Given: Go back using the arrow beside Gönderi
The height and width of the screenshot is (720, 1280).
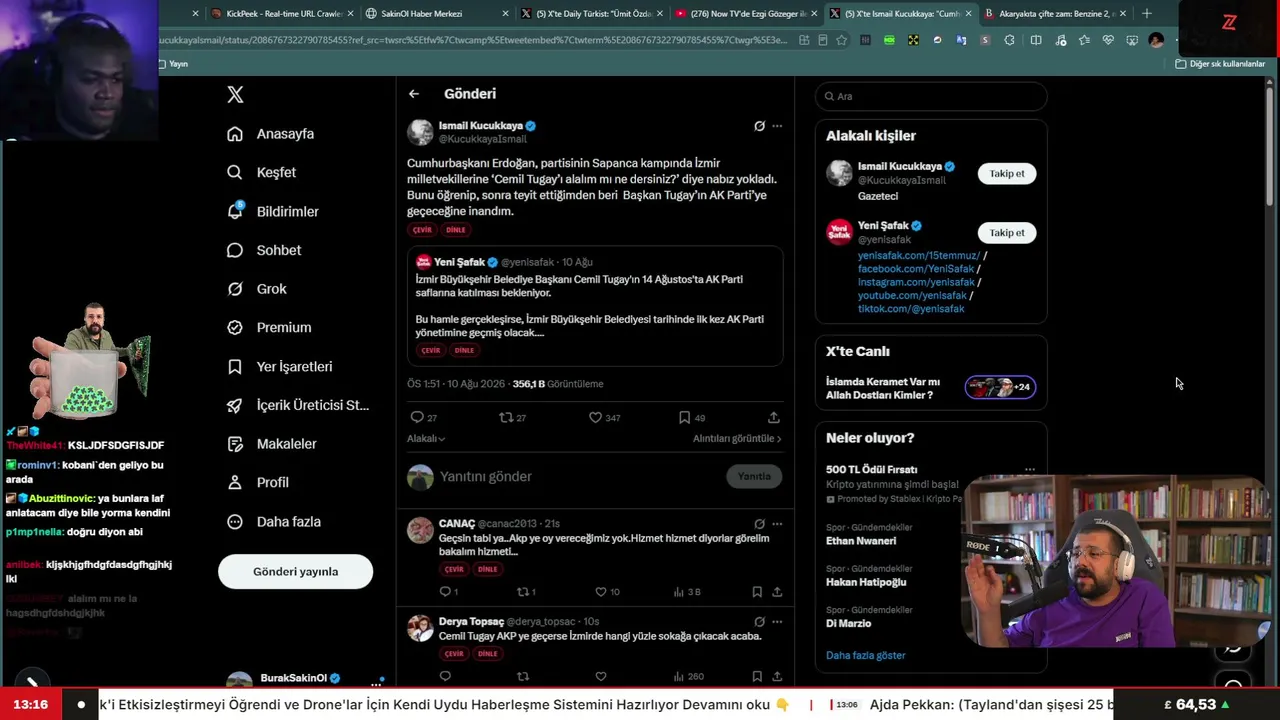Looking at the screenshot, I should click(x=414, y=94).
